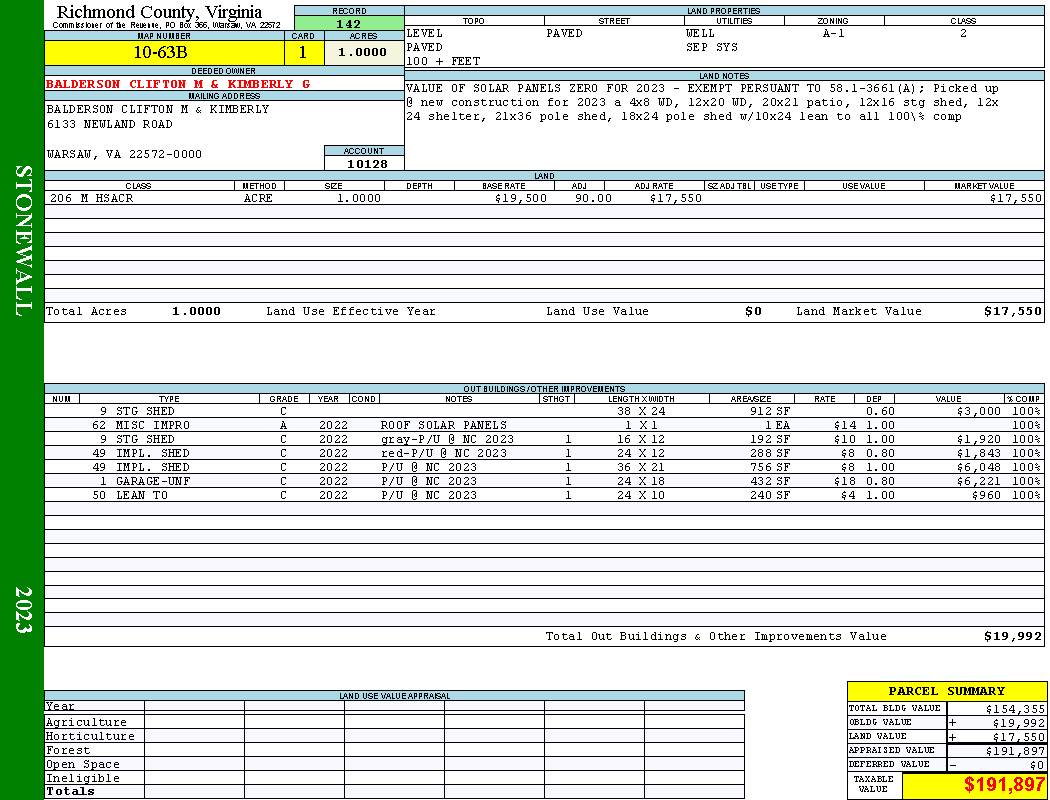
Task: Click the Forest row label
Action: click(68, 750)
